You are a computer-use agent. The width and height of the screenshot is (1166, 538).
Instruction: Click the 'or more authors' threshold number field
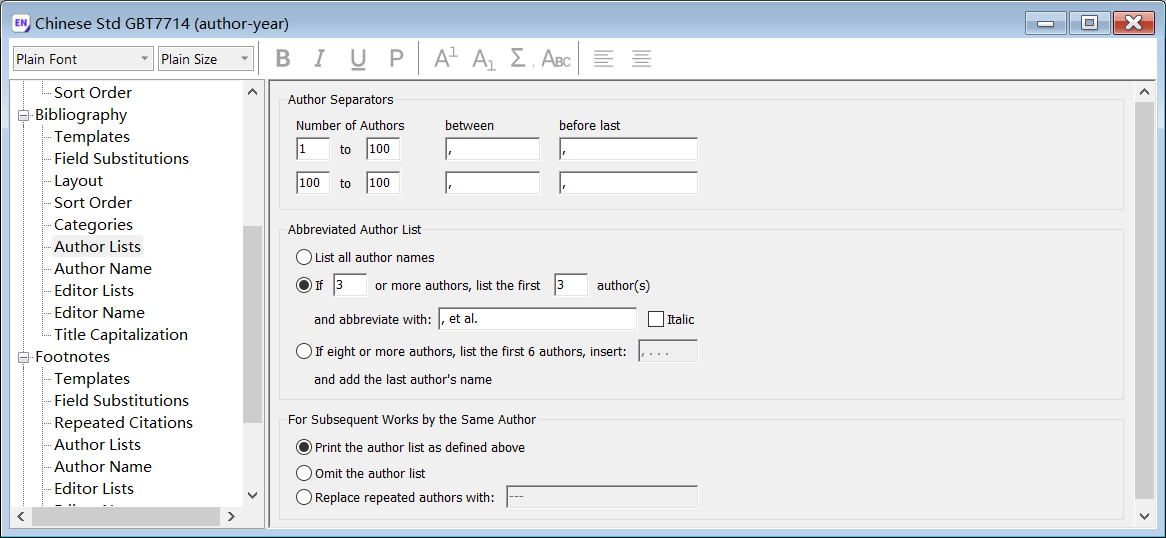[350, 285]
